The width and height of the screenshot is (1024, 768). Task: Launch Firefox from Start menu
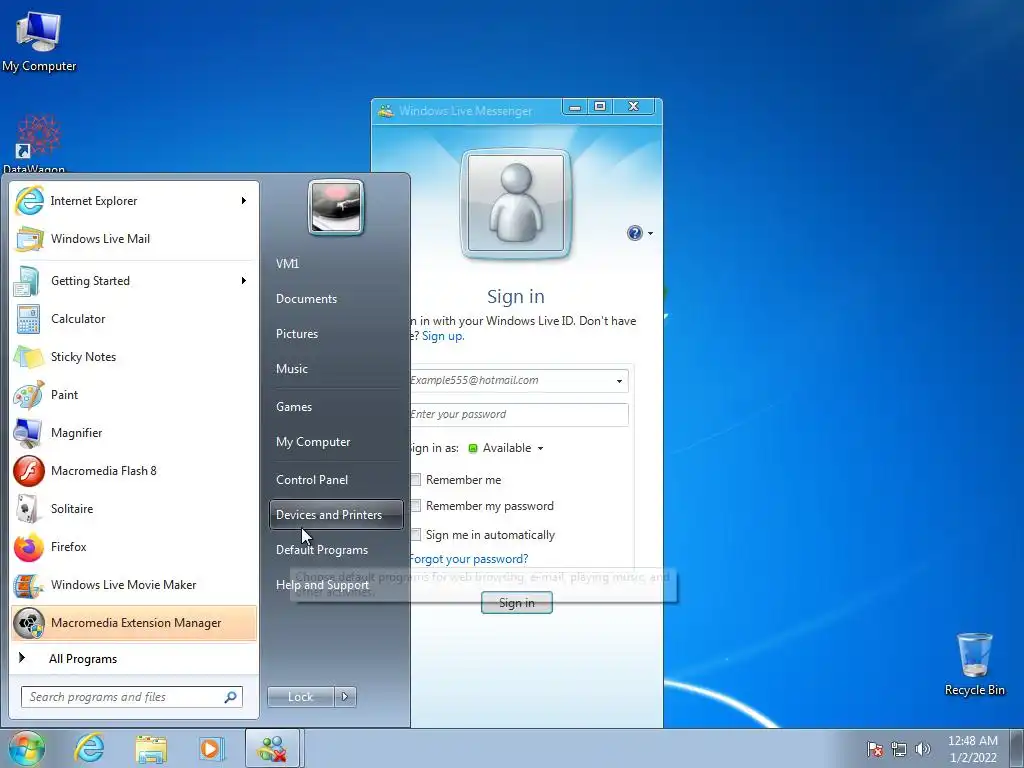[x=134, y=547]
